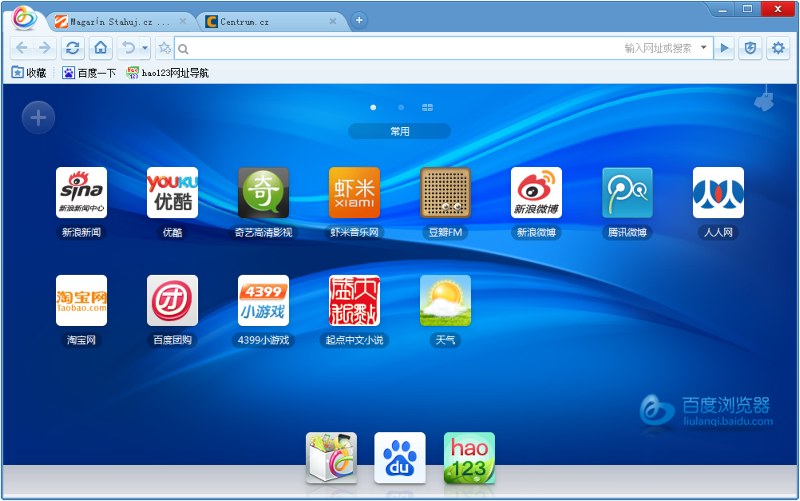Viewport: 800px width, 501px height.
Task: Go forward using the right arrow
Action: point(45,48)
